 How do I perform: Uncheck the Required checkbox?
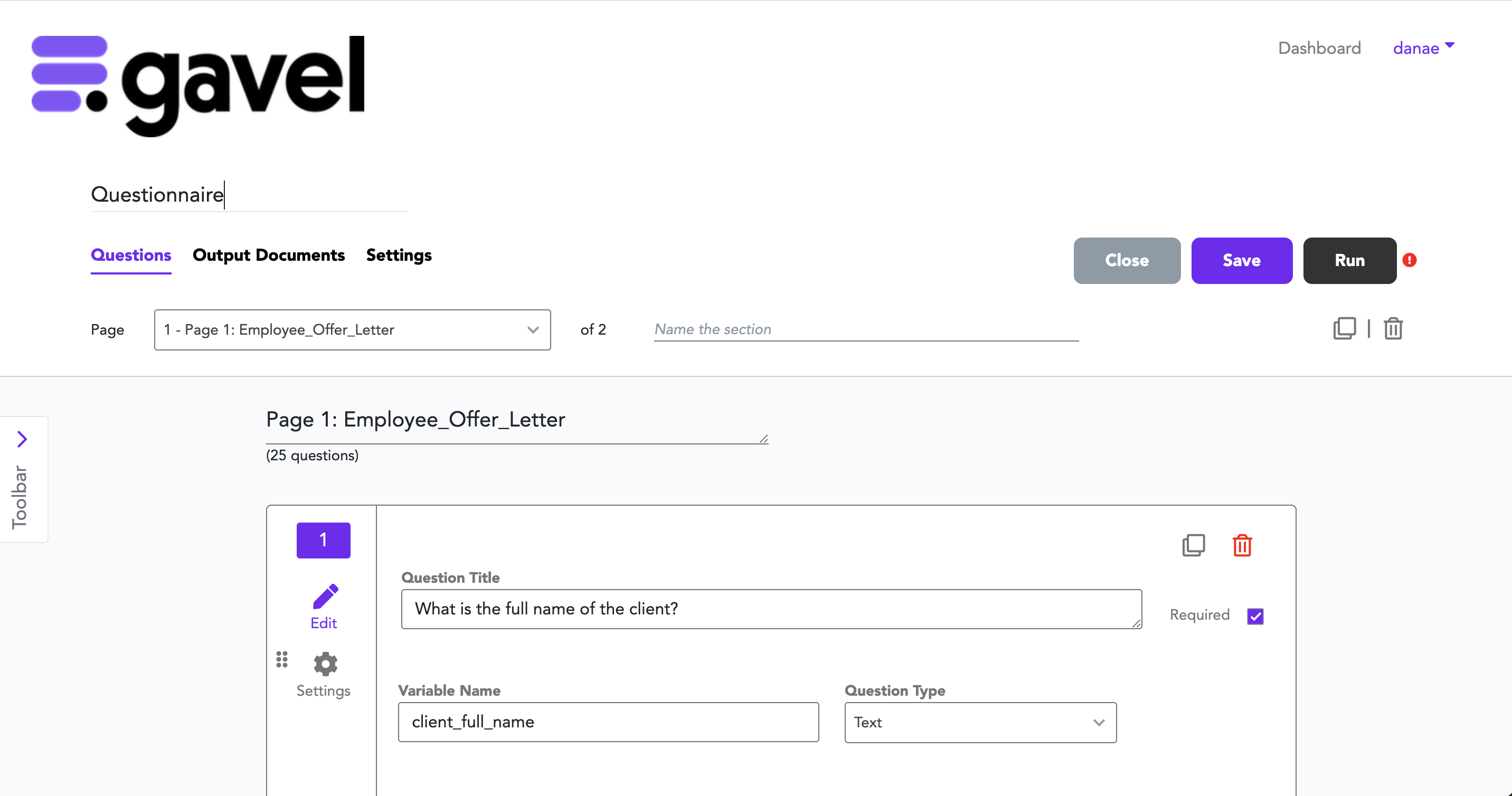click(x=1255, y=617)
